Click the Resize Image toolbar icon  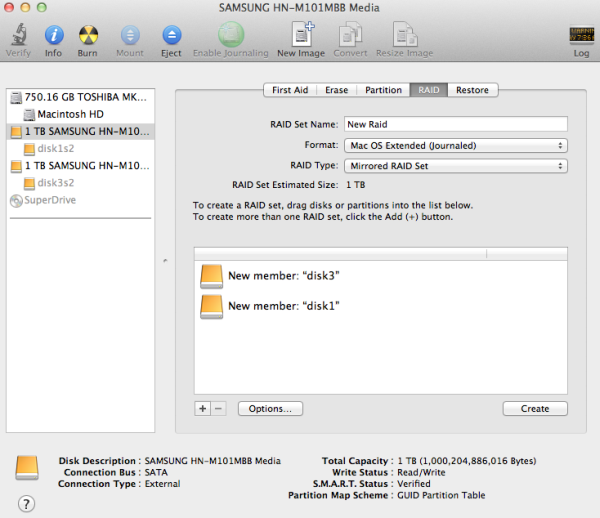click(405, 34)
